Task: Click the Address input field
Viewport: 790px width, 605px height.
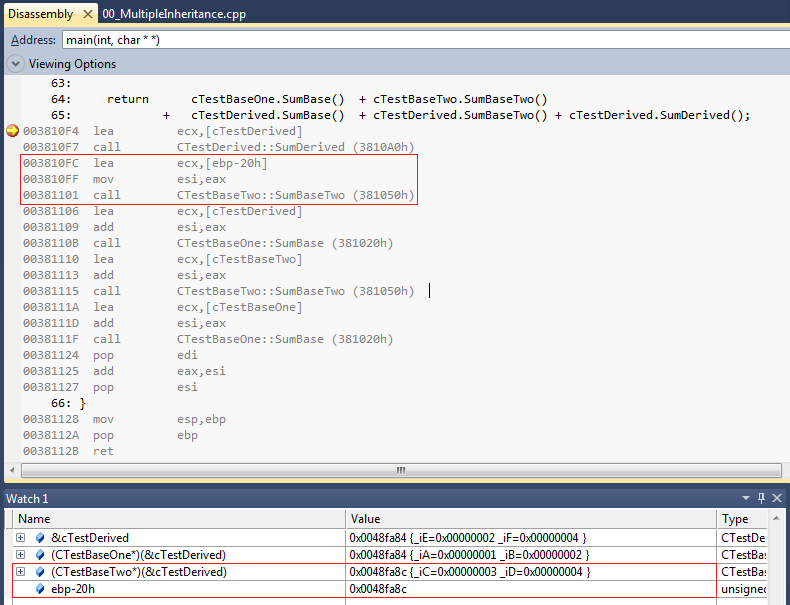Action: point(420,40)
